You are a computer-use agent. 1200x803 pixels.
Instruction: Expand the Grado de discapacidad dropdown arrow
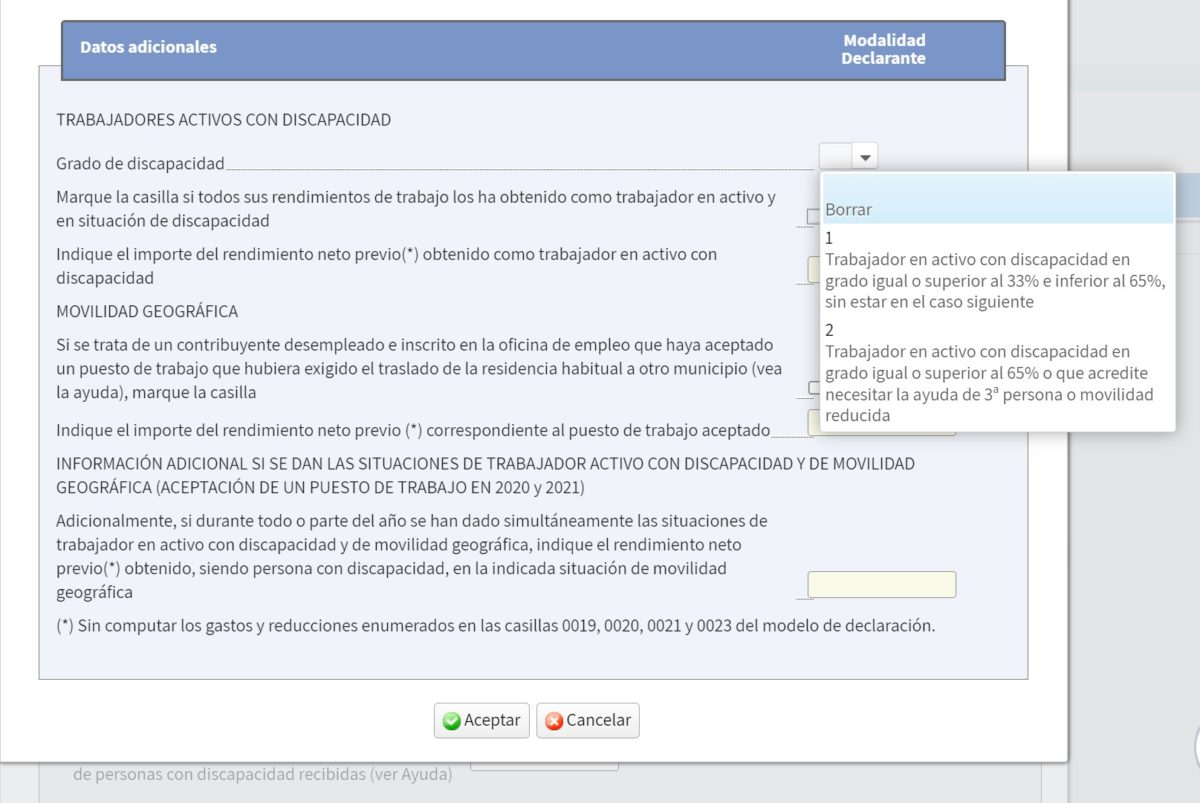click(x=866, y=157)
